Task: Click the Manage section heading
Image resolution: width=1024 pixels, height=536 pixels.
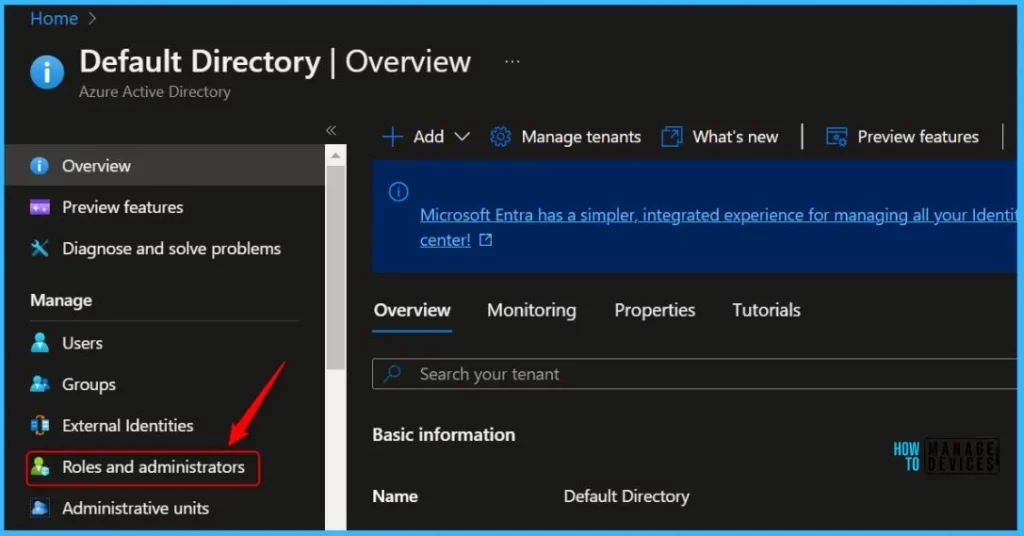Action: [61, 300]
